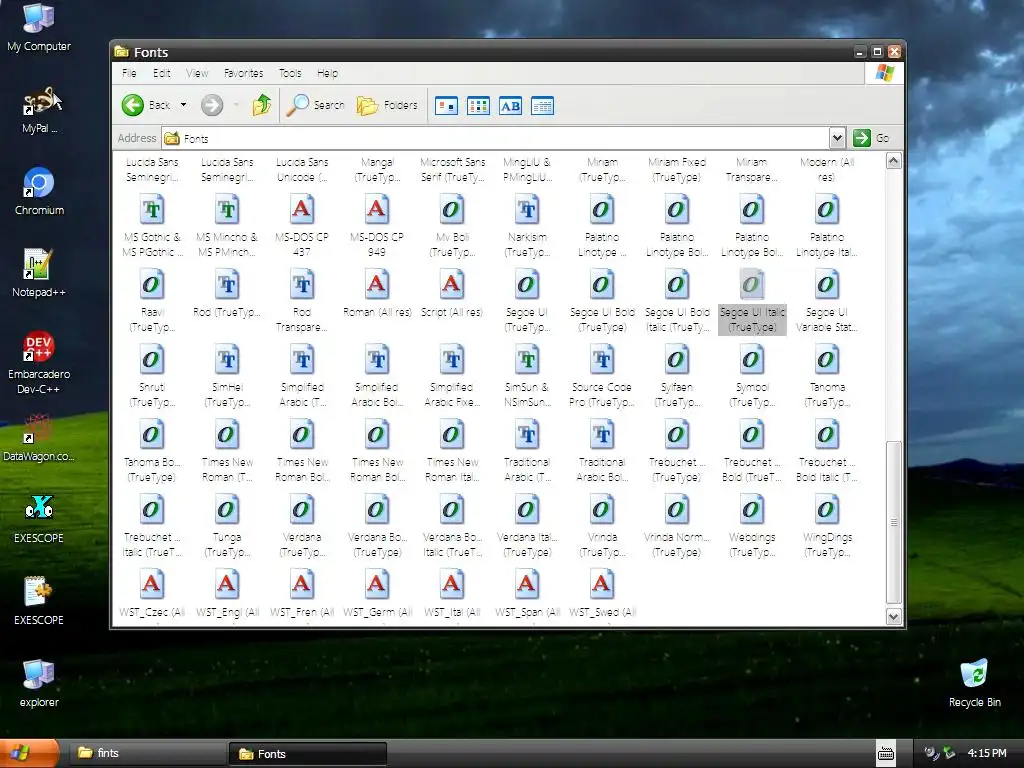This screenshot has height=768, width=1024.
Task: Select the Segoe UI Italic font
Action: tap(752, 301)
